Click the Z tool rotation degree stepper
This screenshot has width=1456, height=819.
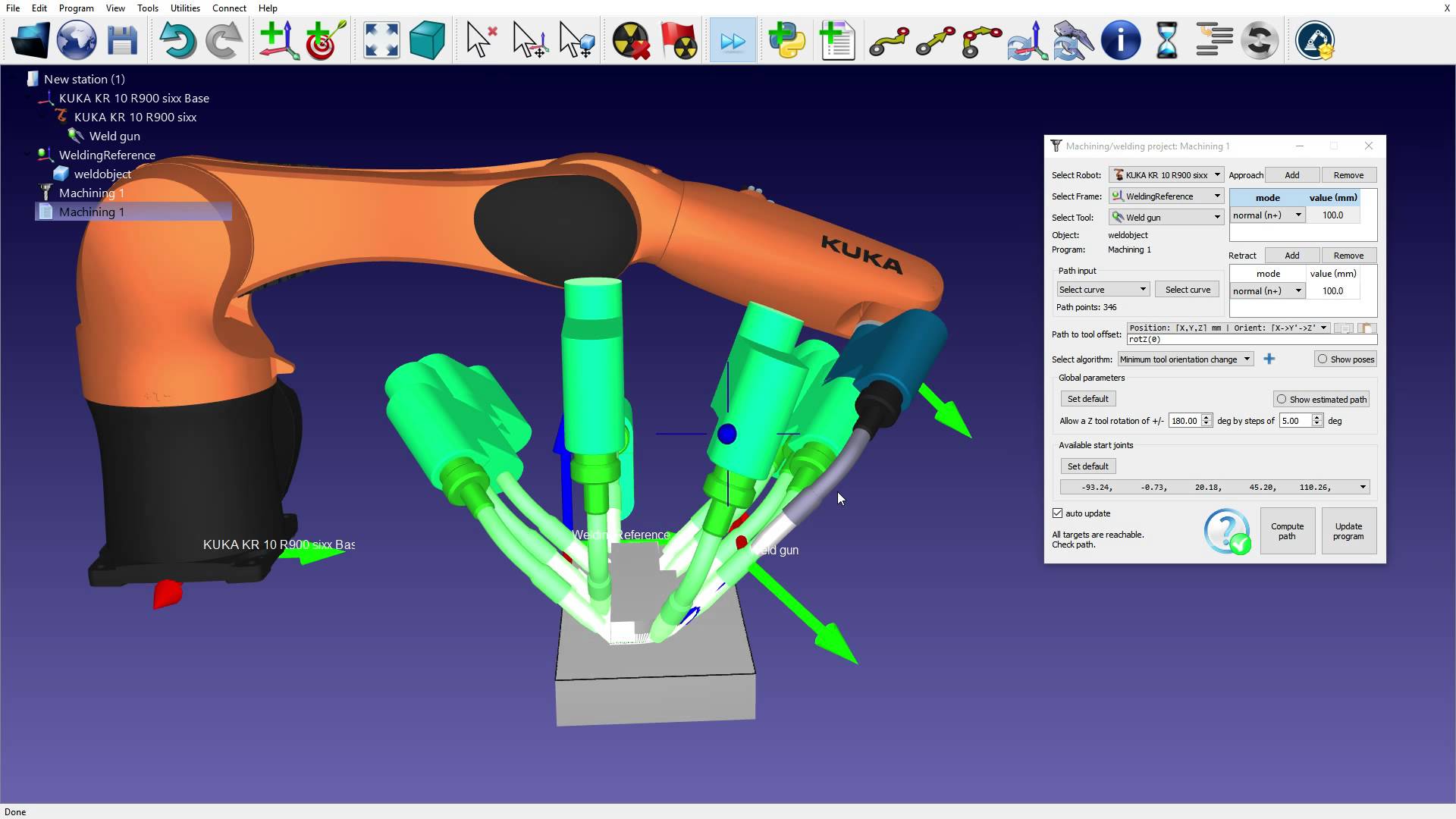(1206, 421)
